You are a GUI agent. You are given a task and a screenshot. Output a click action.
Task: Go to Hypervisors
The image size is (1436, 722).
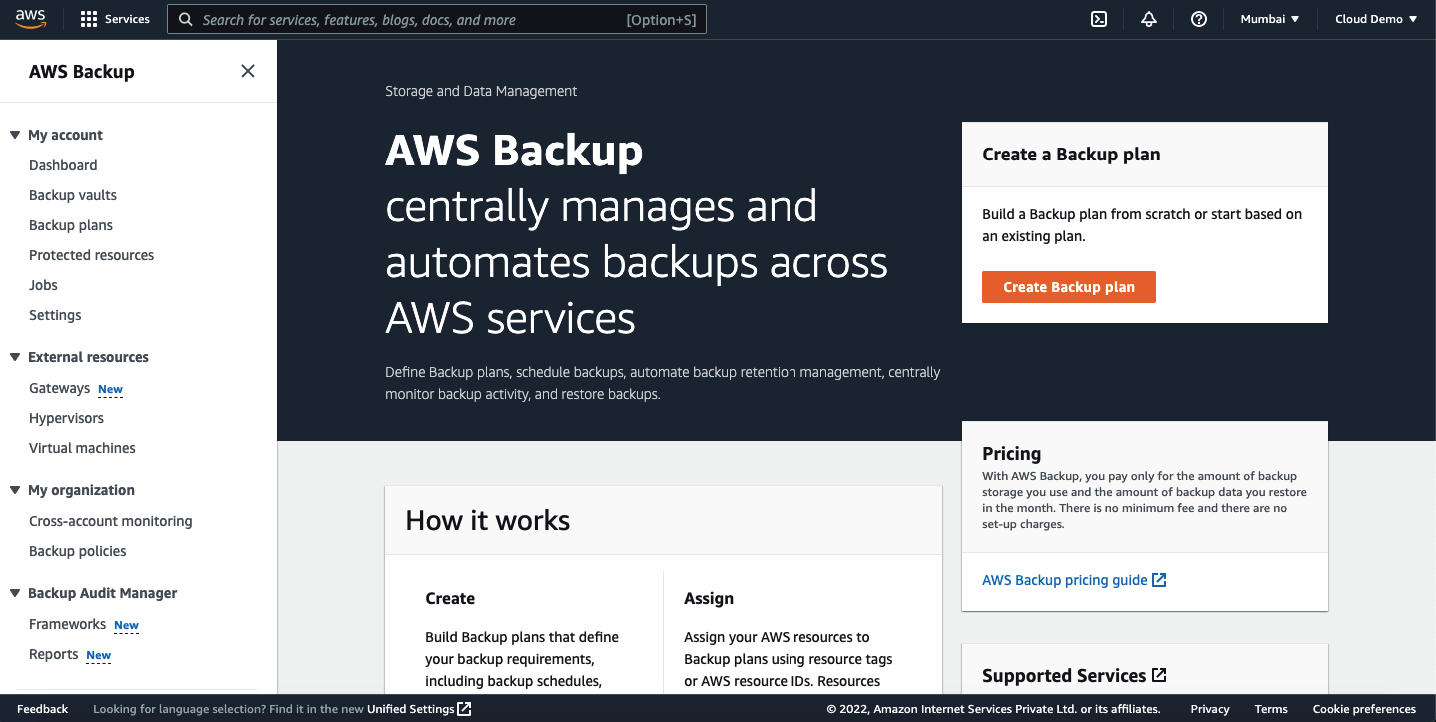click(66, 418)
